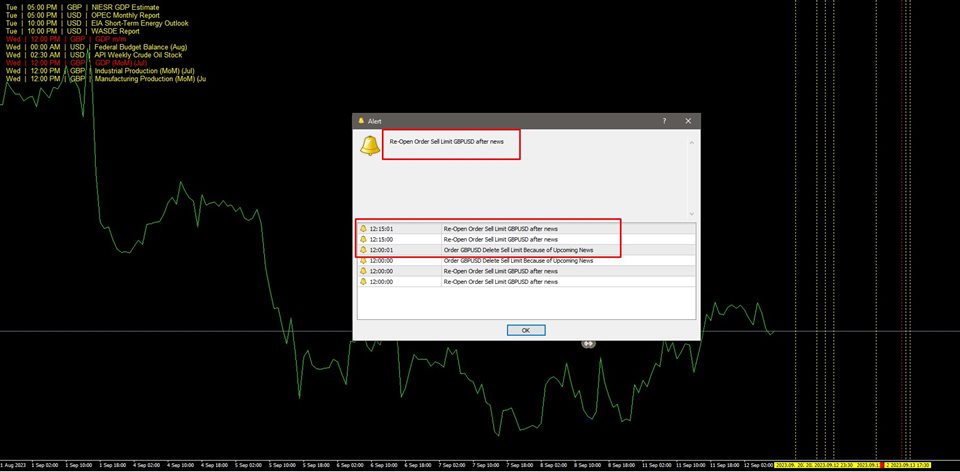The width and height of the screenshot is (960, 472).
Task: Close the Alert dialog window
Action: [x=688, y=120]
